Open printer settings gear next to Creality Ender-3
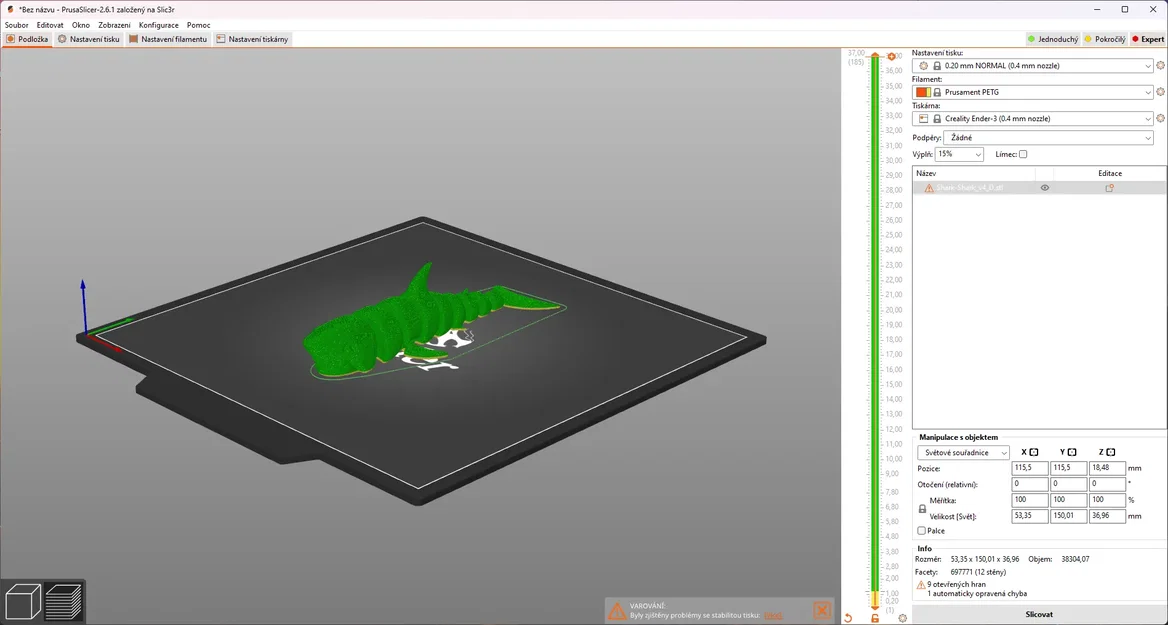The height and width of the screenshot is (625, 1168). pyautogui.click(x=1160, y=118)
